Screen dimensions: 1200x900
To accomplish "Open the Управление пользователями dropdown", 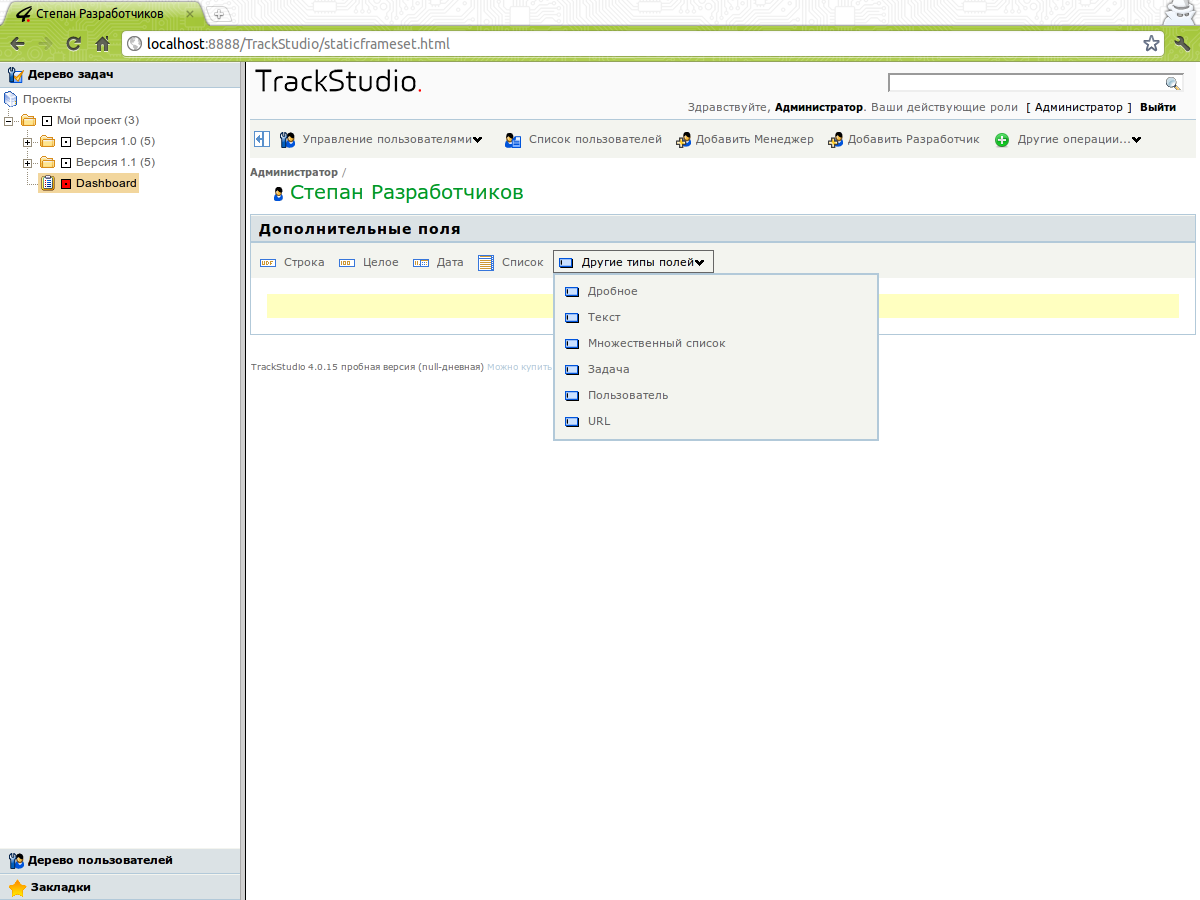I will click(x=392, y=140).
